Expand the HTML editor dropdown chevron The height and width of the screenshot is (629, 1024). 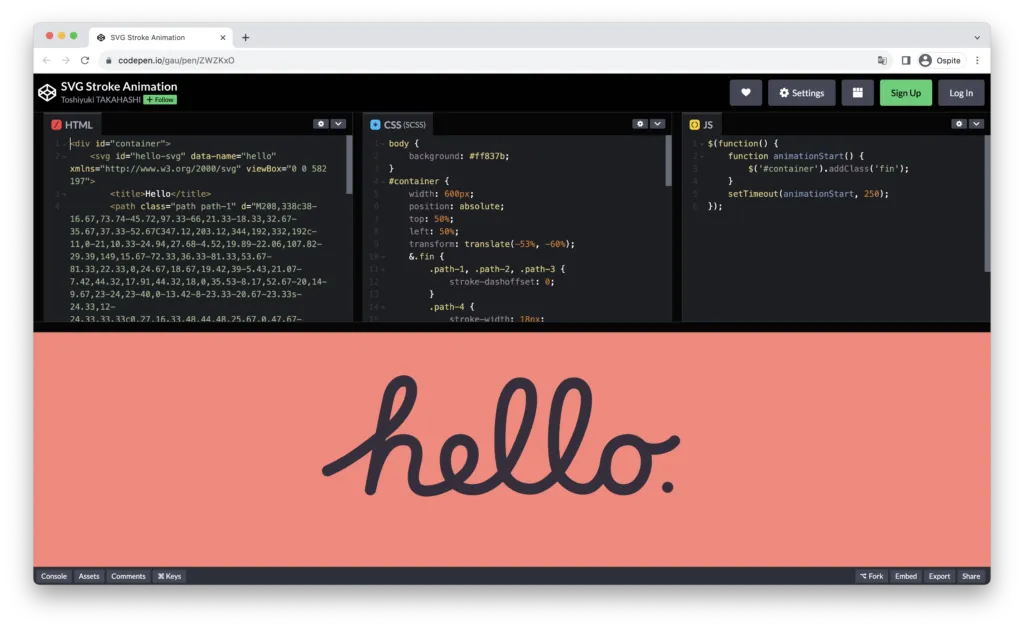click(x=338, y=124)
